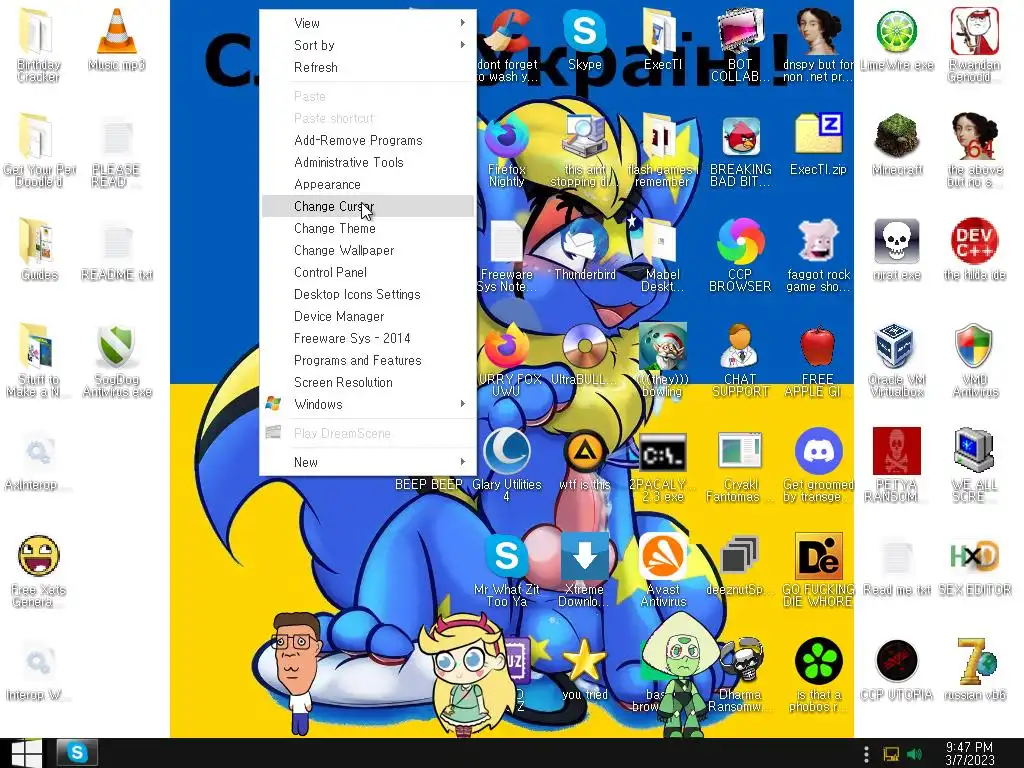Select Freeware Sys - 2014 entry
The image size is (1024, 768).
point(368,338)
